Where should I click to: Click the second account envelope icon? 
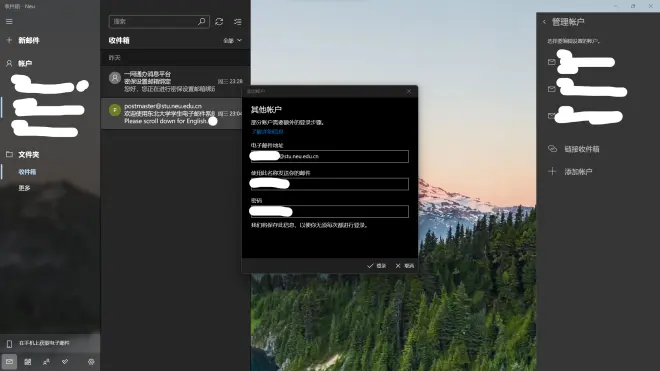tap(551, 89)
